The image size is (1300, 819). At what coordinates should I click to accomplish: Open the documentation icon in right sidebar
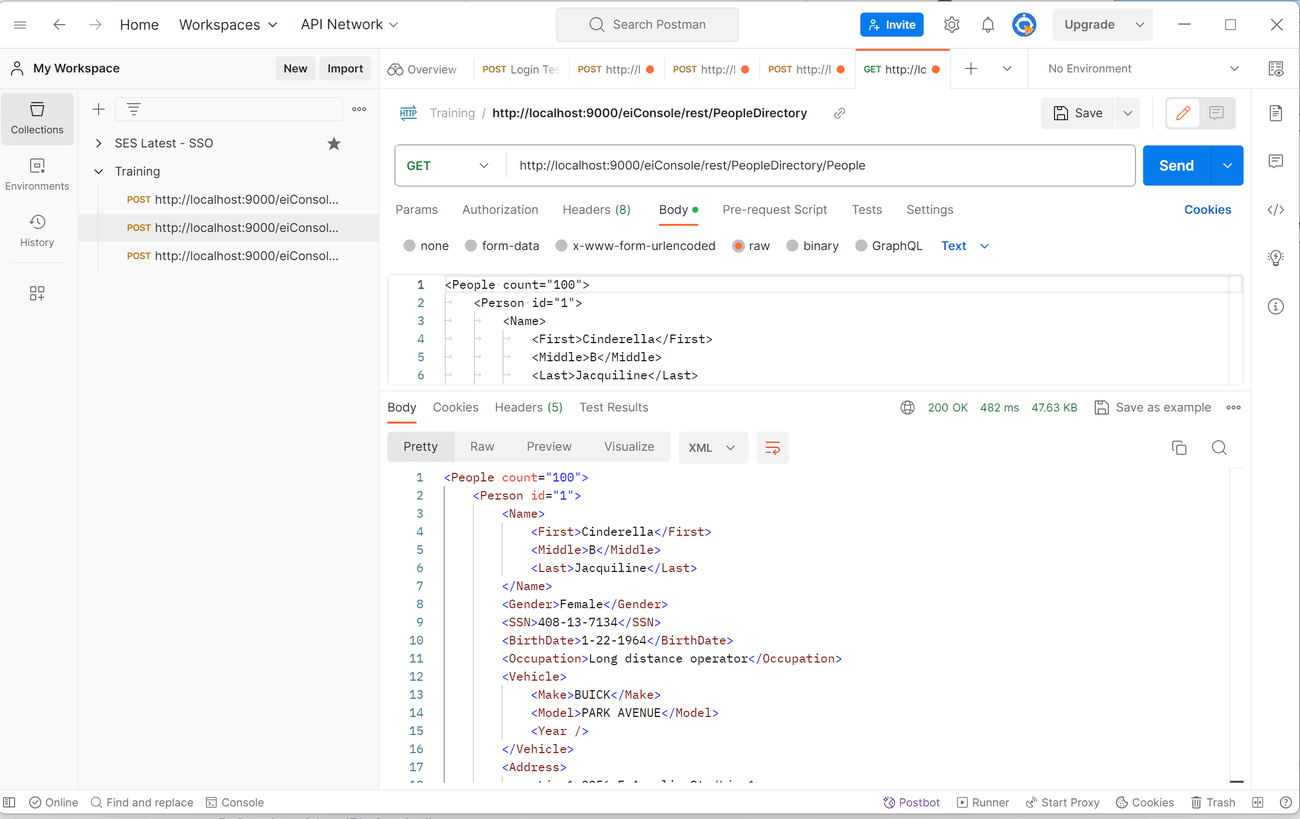(x=1276, y=113)
